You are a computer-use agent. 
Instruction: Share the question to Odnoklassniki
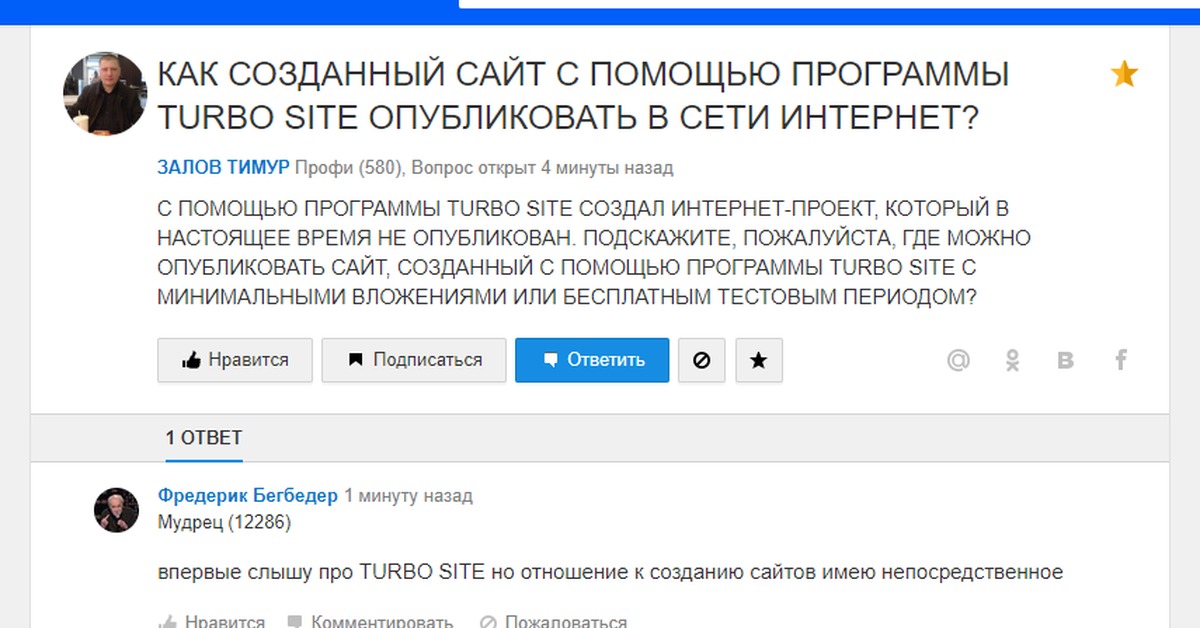coord(1012,360)
